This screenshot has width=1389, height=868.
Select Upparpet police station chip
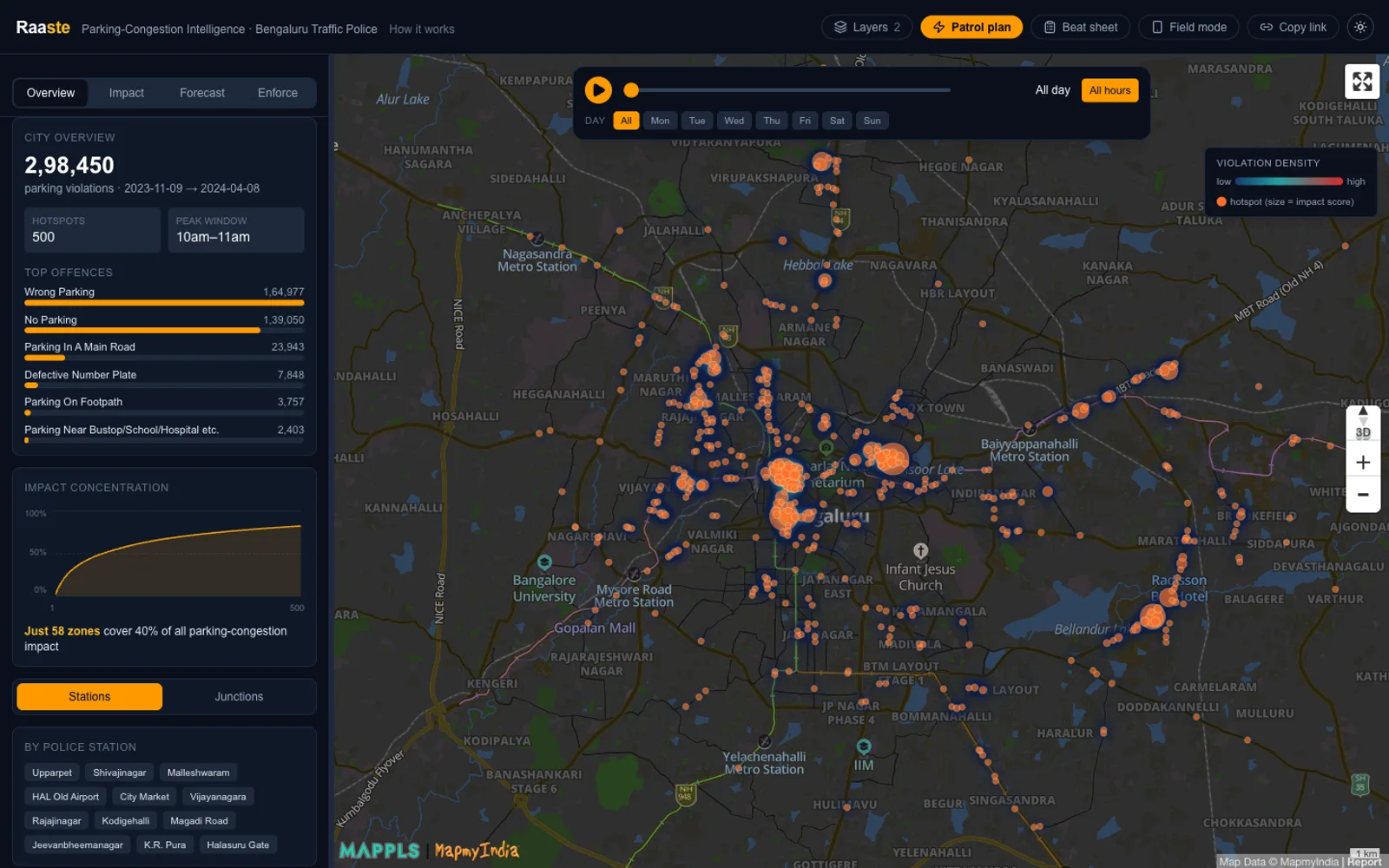click(52, 773)
